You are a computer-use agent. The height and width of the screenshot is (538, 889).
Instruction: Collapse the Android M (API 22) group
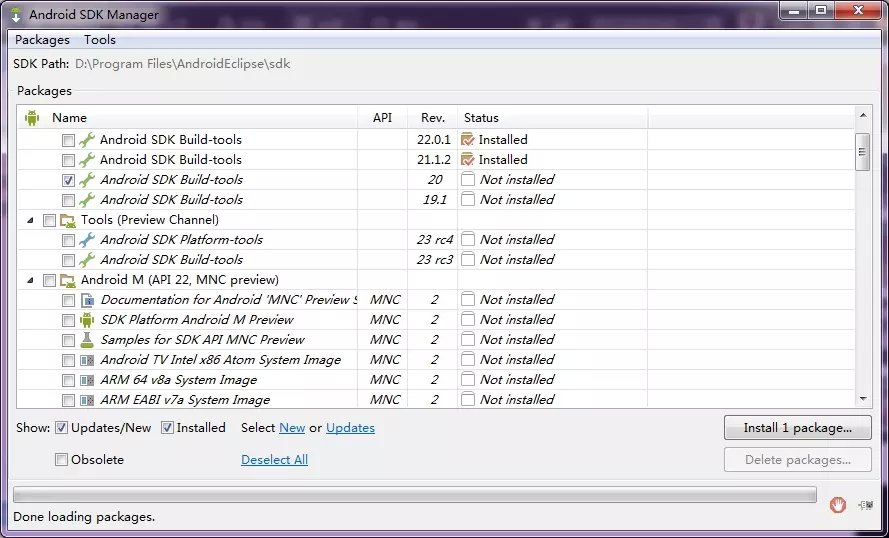click(x=31, y=280)
